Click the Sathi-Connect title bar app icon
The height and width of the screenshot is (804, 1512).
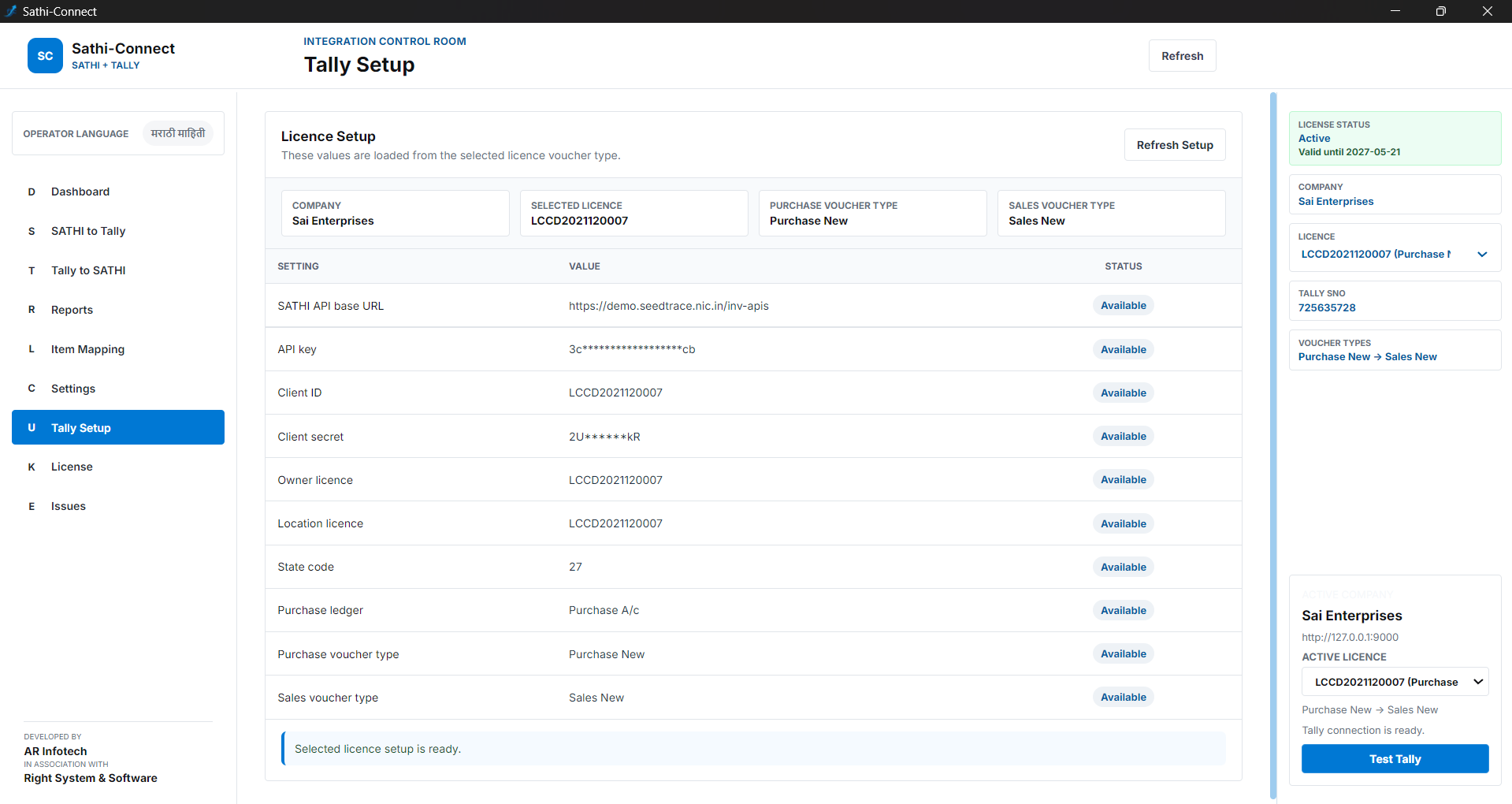11,11
